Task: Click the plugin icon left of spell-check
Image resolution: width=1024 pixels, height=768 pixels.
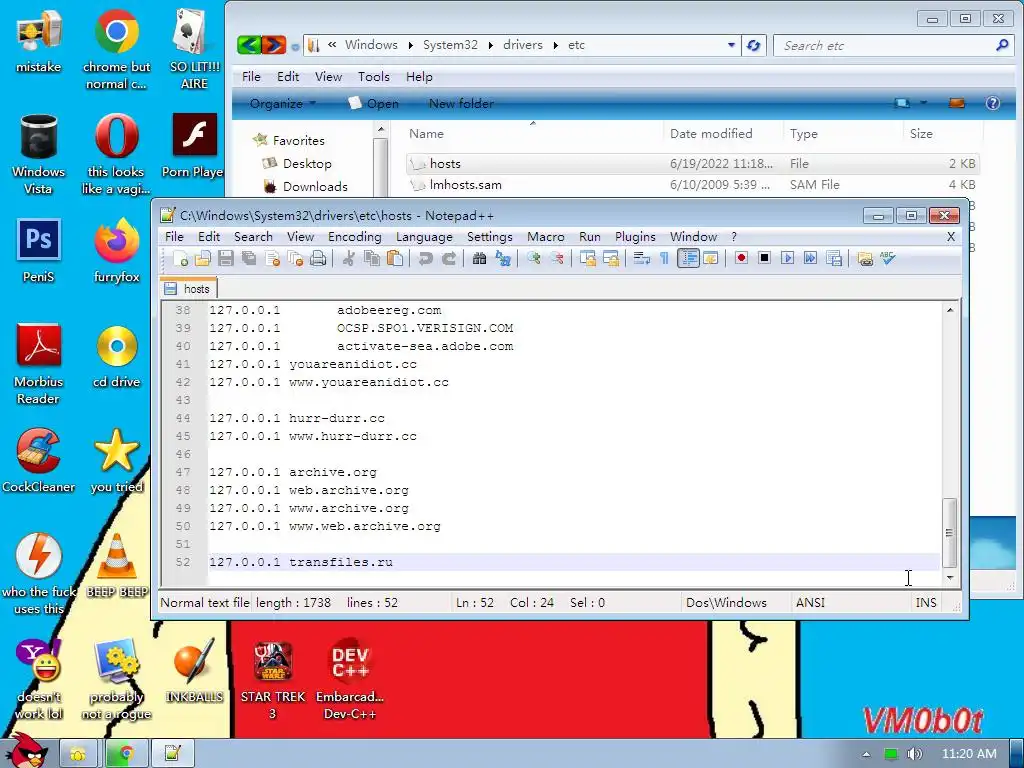Action: click(x=865, y=259)
